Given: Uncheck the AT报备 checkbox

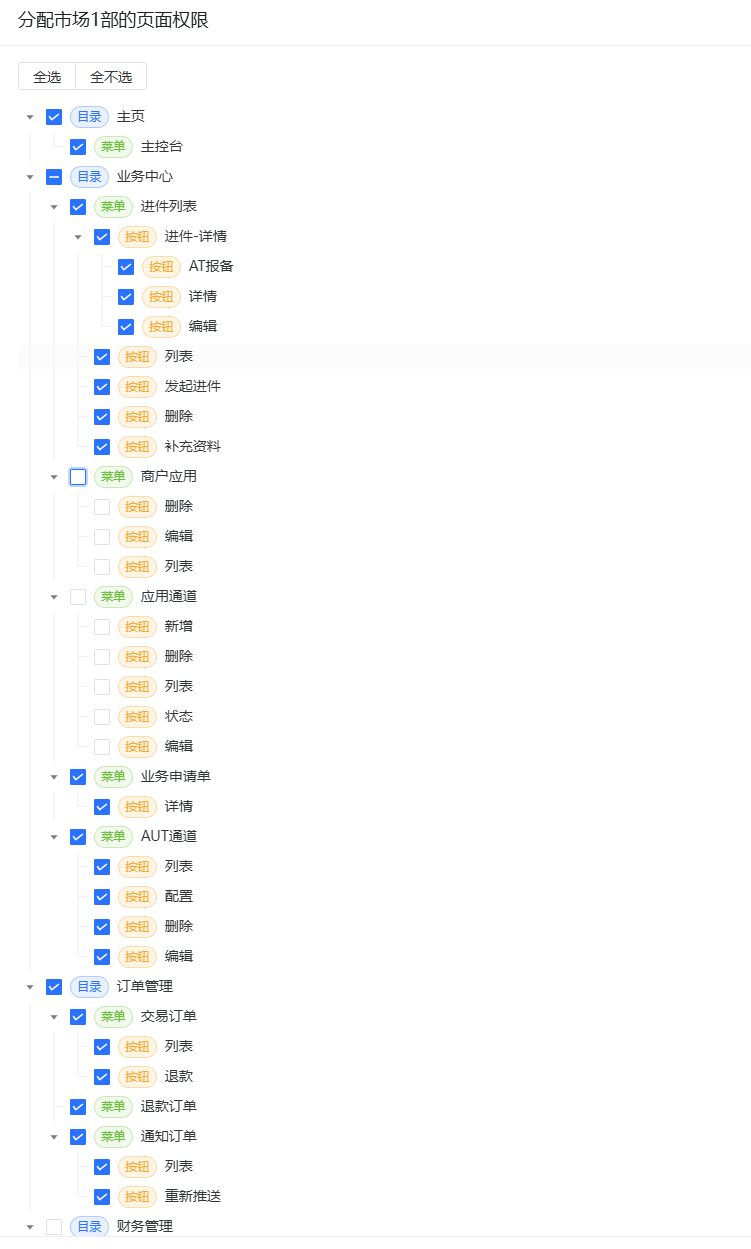Looking at the screenshot, I should (126, 267).
